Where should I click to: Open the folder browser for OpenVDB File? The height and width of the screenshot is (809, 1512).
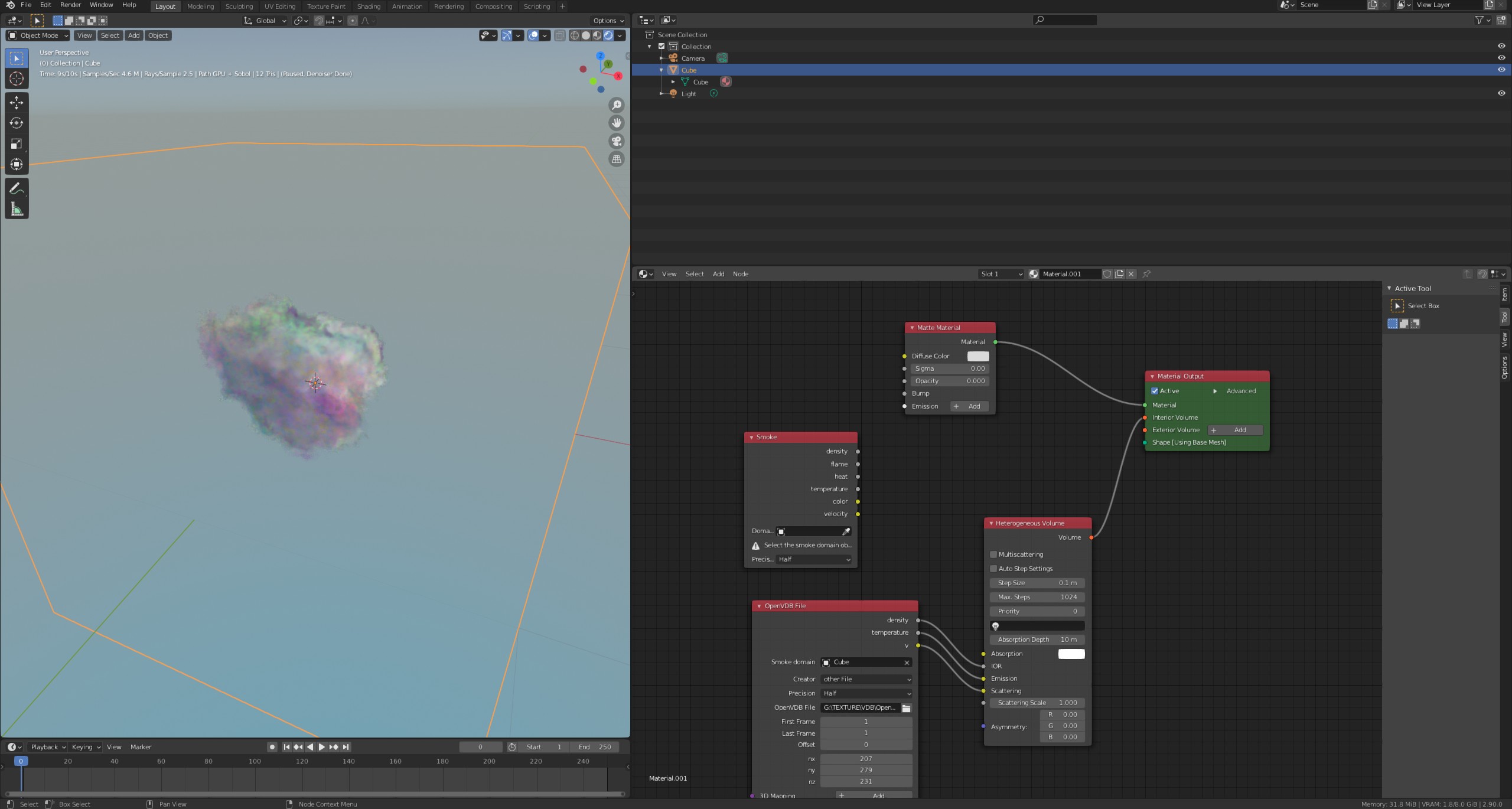pos(906,707)
